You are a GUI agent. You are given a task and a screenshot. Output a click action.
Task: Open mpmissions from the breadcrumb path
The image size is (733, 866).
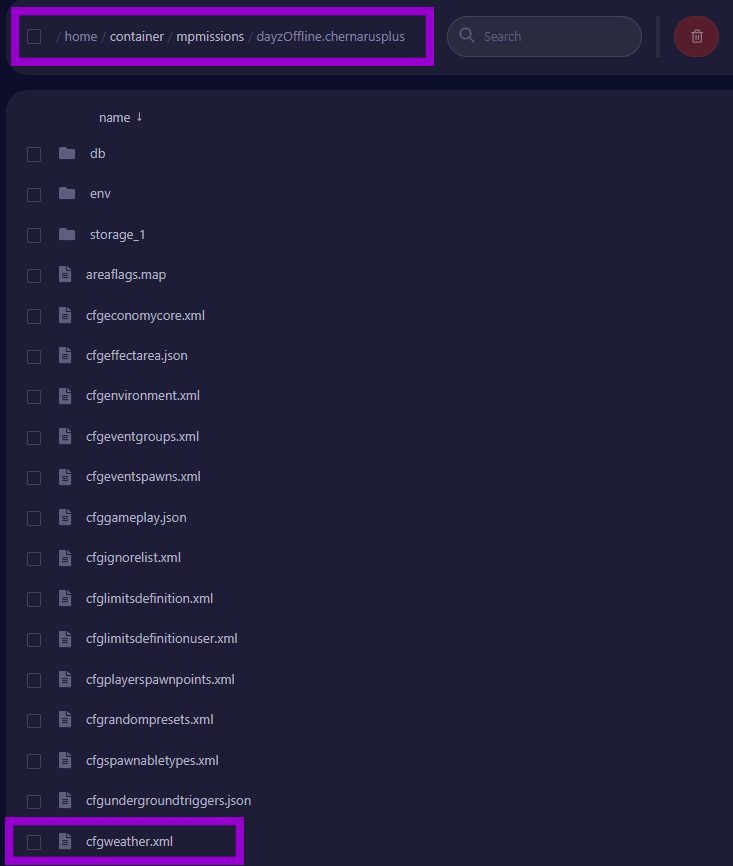click(210, 35)
